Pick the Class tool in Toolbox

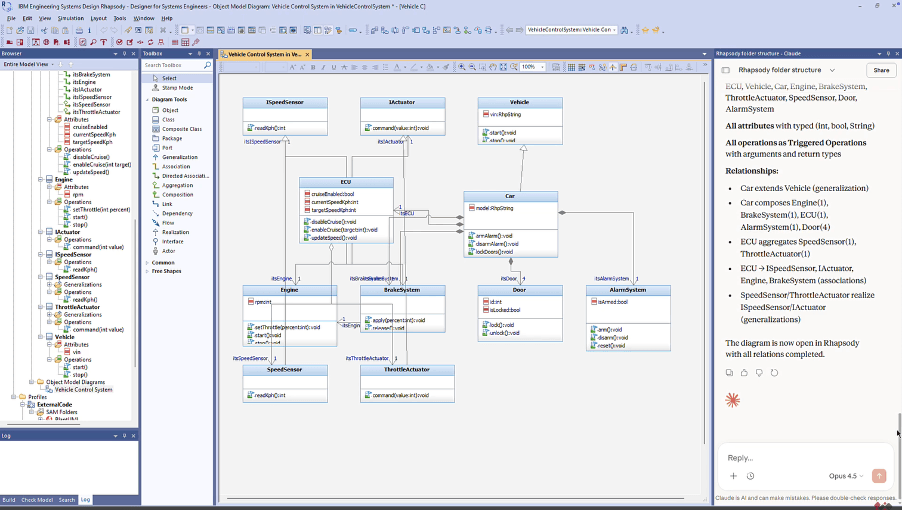[x=169, y=120]
